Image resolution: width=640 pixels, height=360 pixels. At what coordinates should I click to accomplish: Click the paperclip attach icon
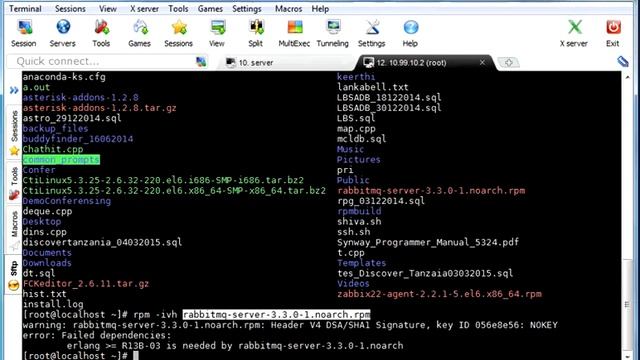pos(622,61)
